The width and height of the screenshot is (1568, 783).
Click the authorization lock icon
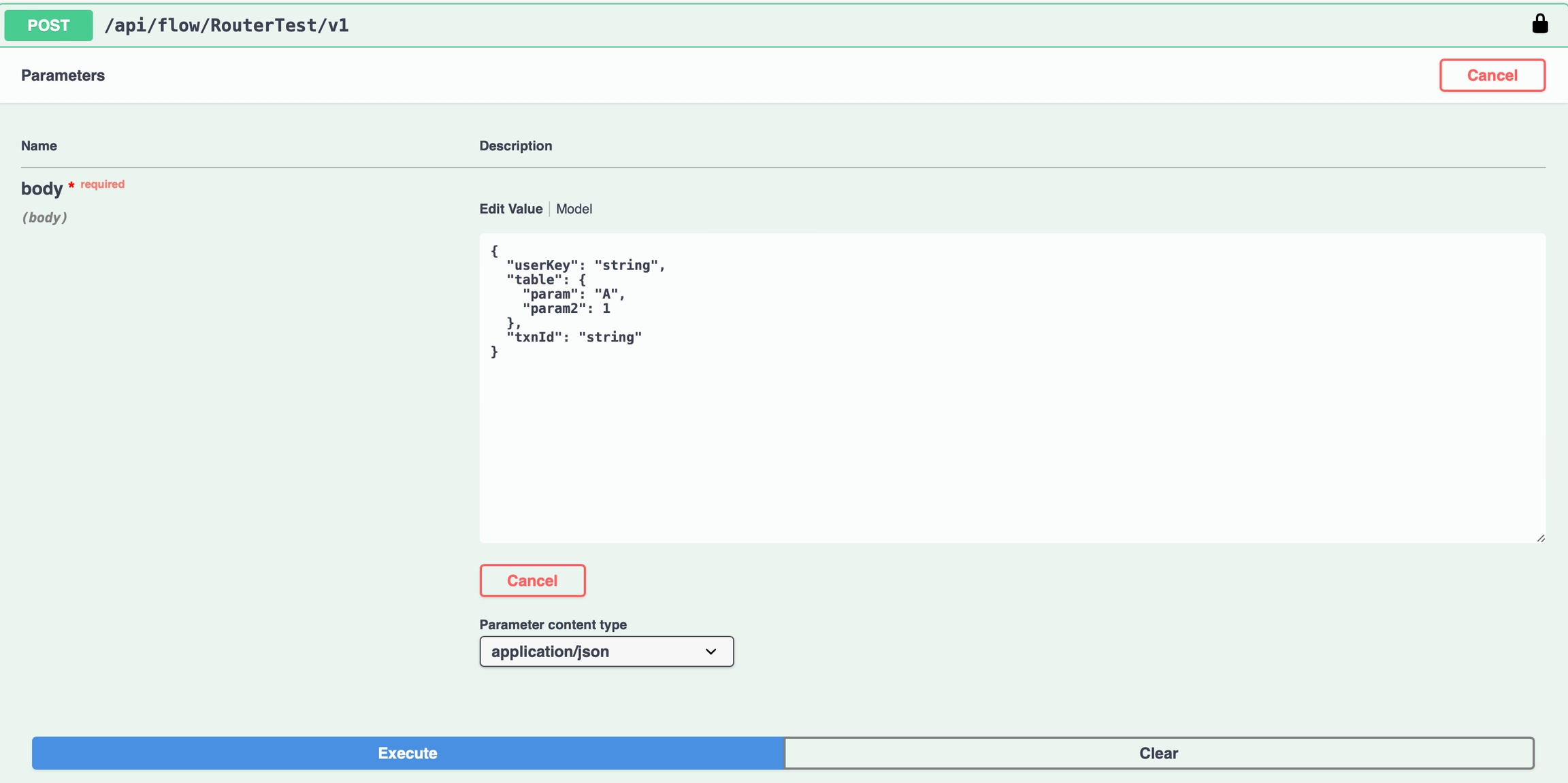(x=1539, y=24)
